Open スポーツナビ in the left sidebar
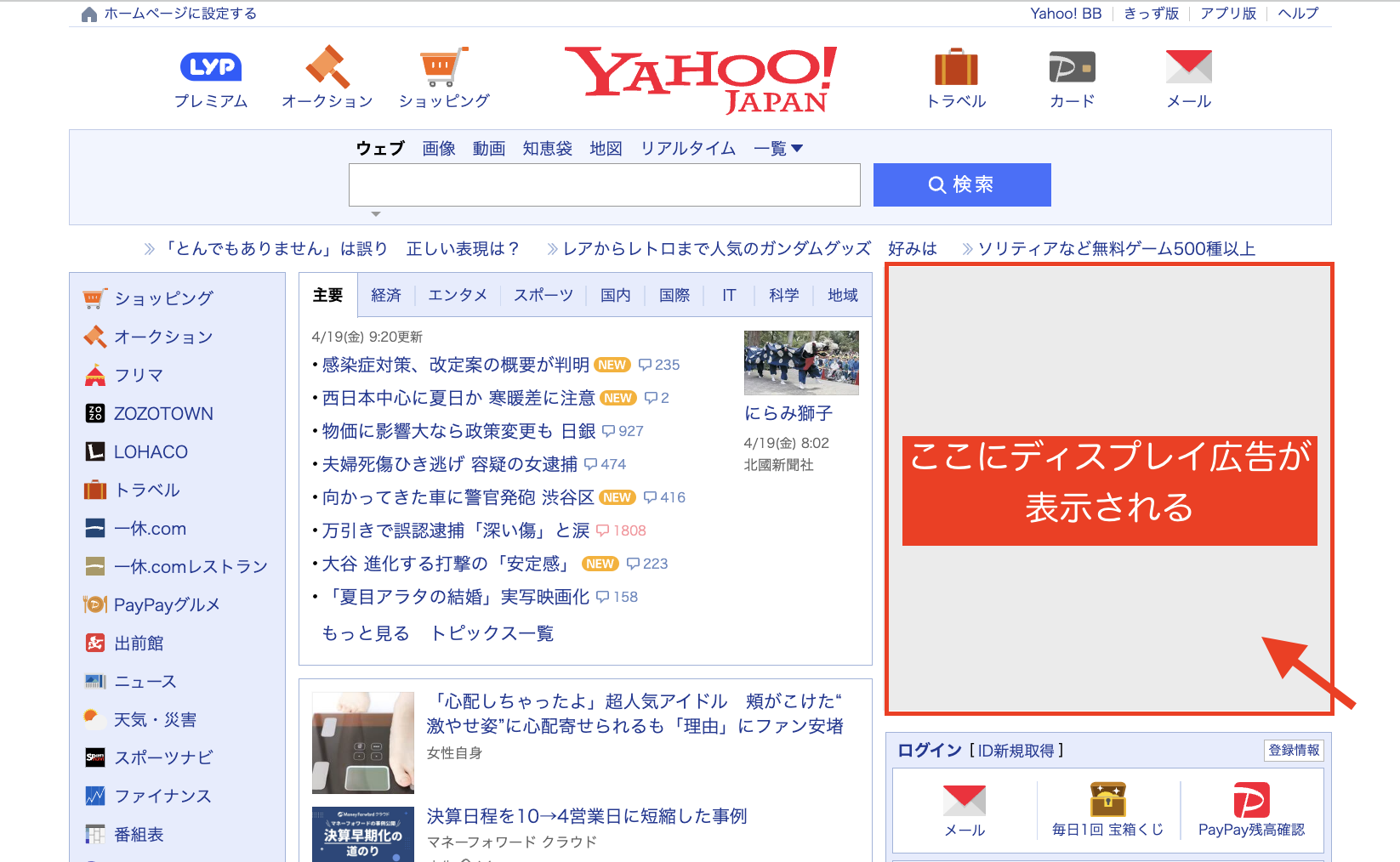 point(163,757)
